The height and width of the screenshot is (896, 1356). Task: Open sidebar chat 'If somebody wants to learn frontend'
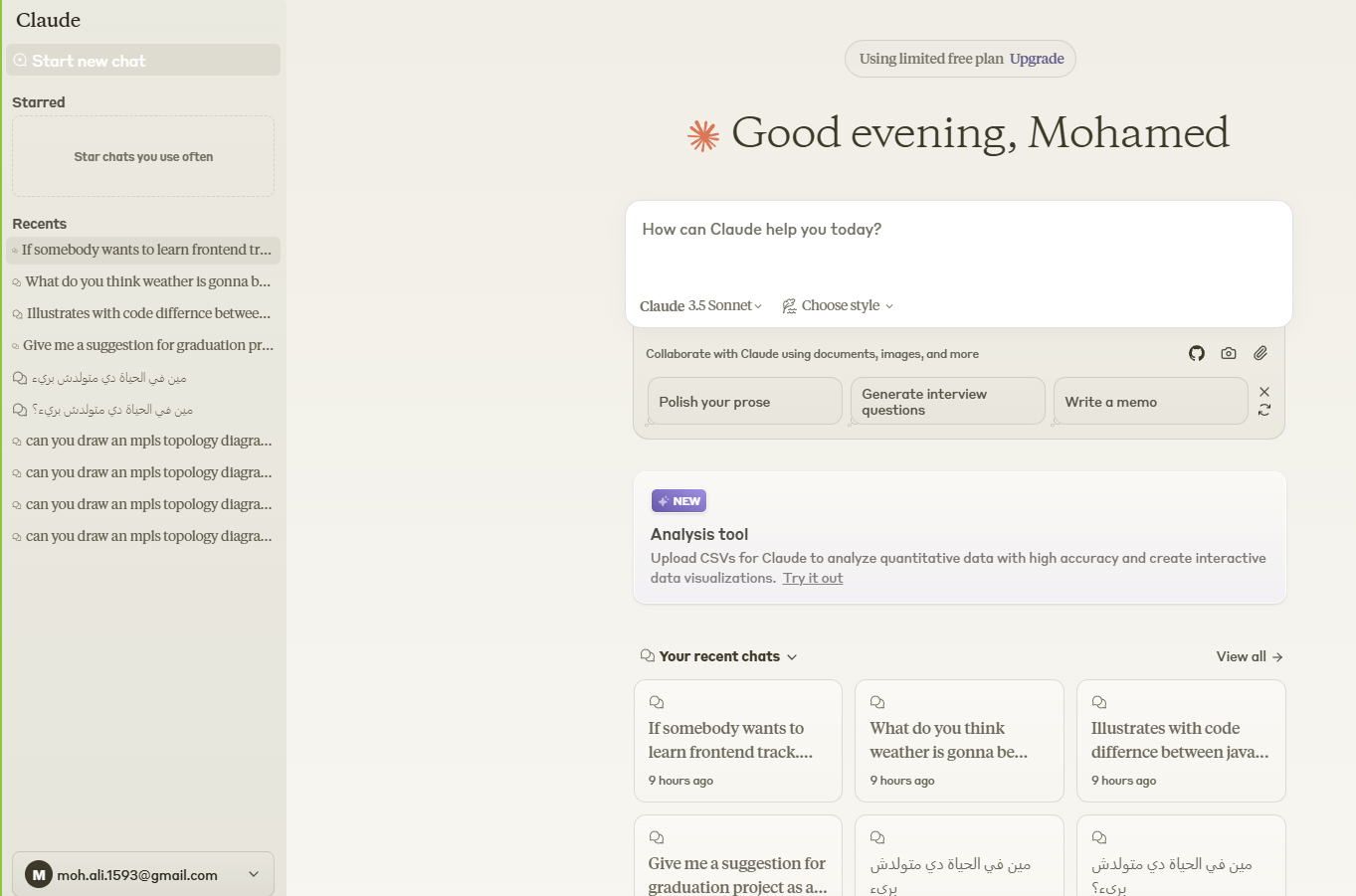coord(143,250)
